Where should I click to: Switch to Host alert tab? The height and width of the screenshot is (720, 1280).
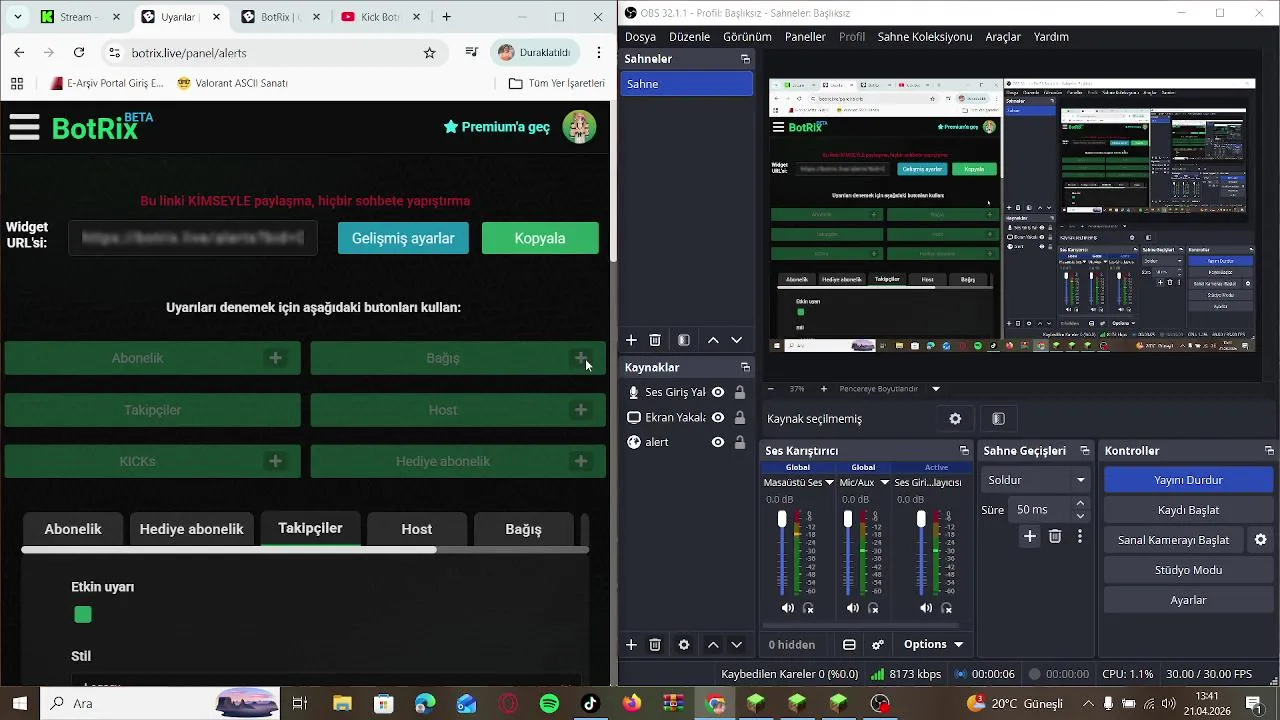pos(417,529)
